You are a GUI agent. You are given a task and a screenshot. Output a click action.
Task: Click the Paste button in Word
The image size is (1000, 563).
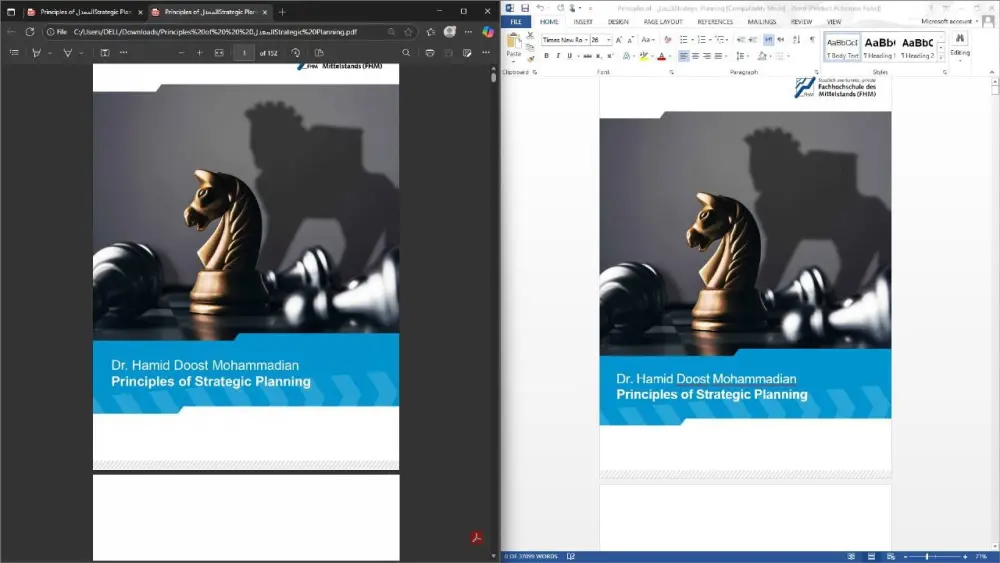click(513, 46)
